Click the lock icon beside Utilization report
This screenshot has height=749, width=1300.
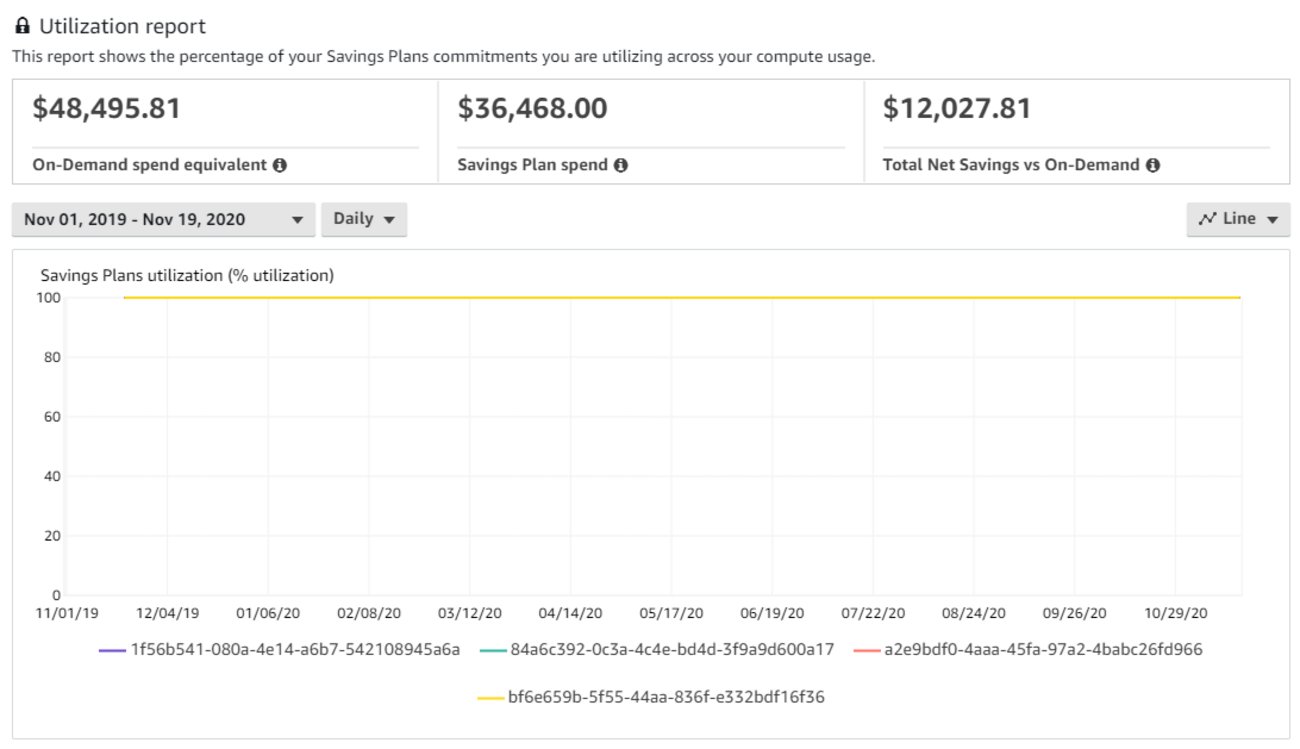coord(22,27)
